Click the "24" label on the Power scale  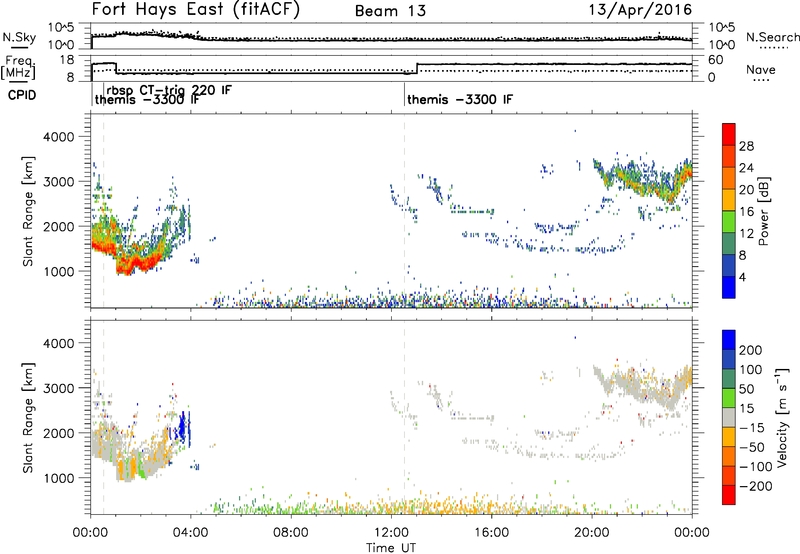tap(746, 168)
